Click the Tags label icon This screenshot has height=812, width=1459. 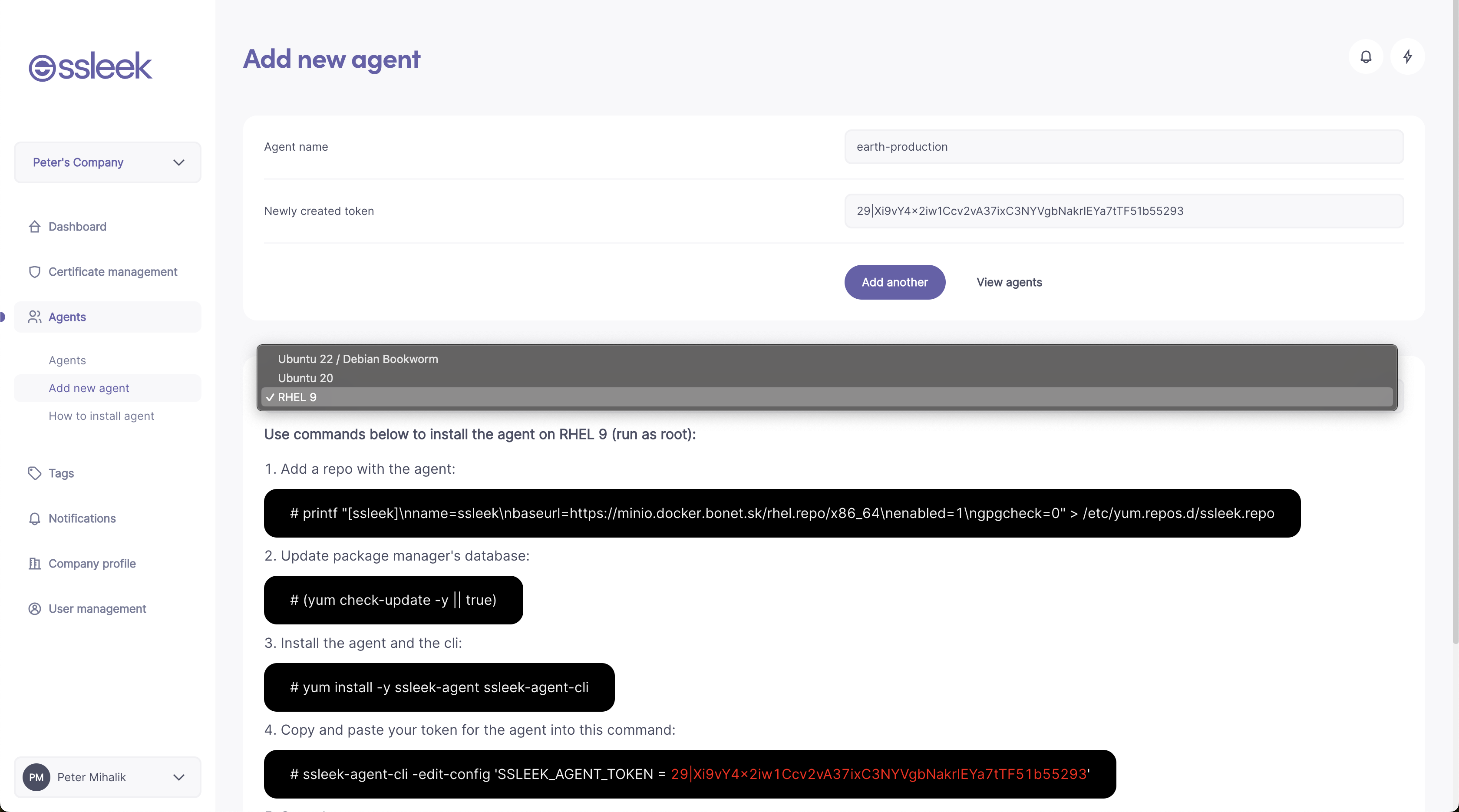pyautogui.click(x=35, y=473)
